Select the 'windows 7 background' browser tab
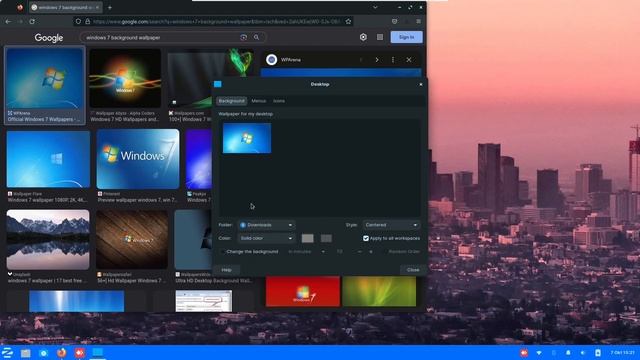This screenshot has width=640, height=360. tap(65, 7)
